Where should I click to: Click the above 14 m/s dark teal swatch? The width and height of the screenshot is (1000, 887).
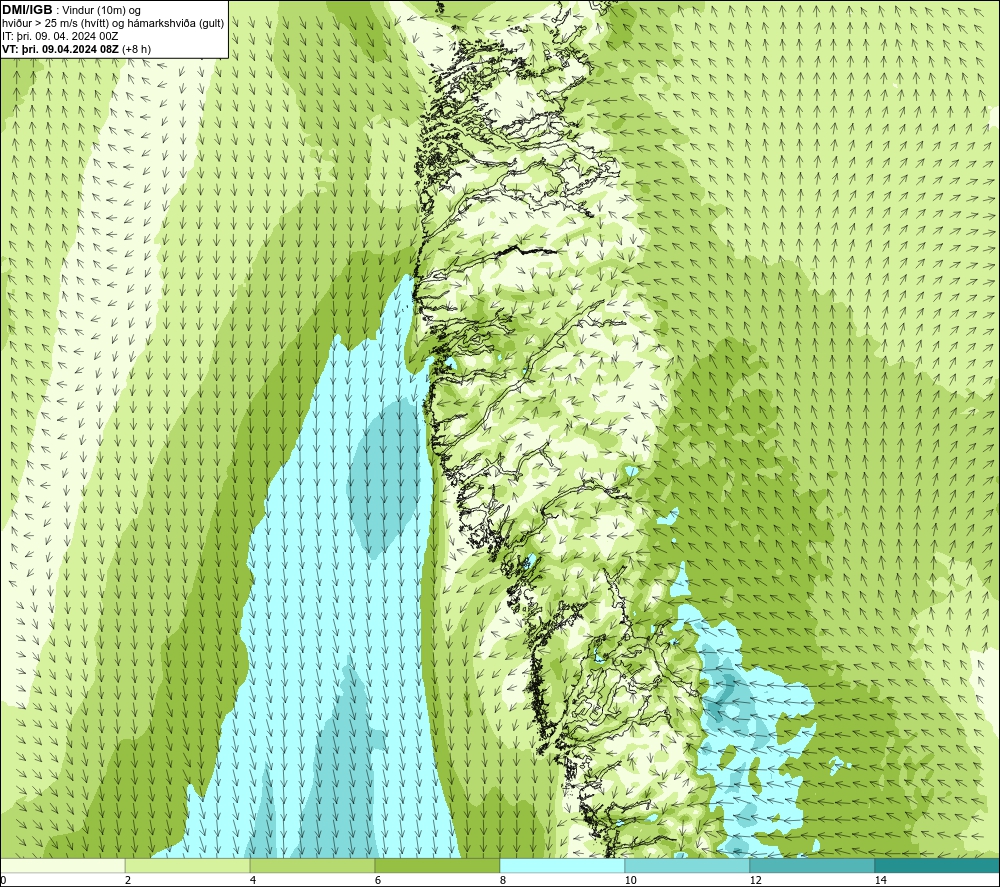click(x=938, y=865)
